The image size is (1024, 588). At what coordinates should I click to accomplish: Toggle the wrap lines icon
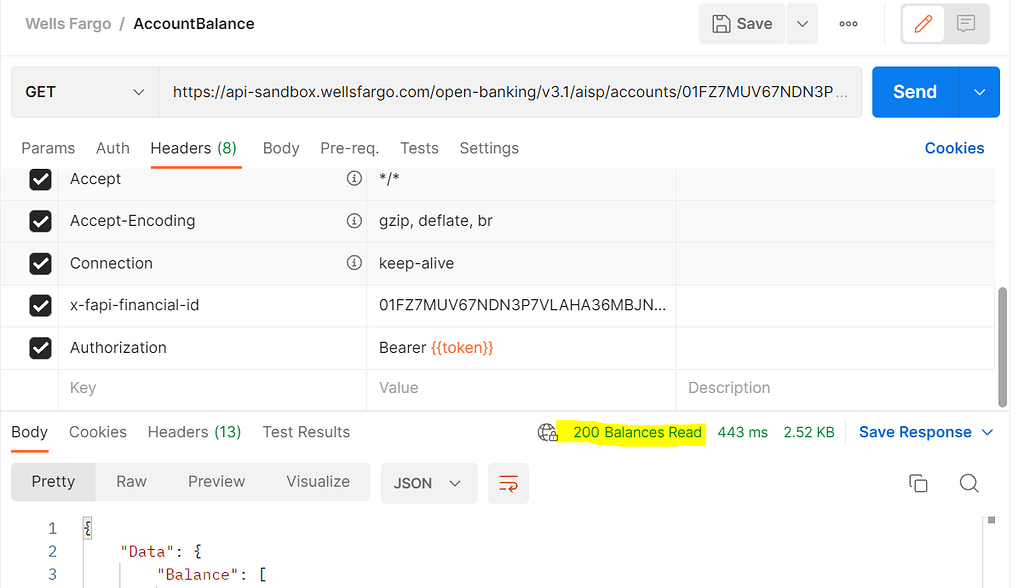508,483
